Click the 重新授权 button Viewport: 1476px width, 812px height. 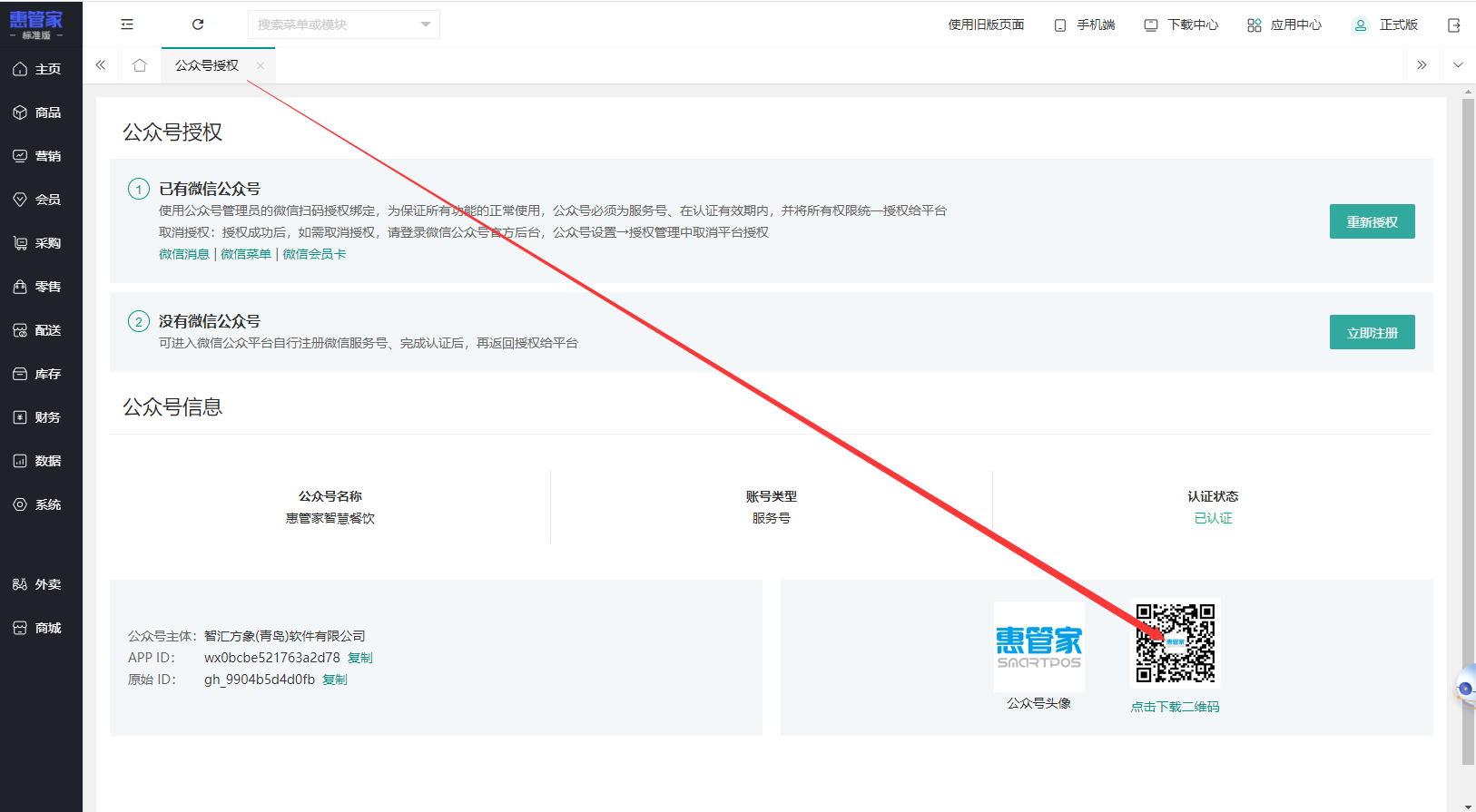point(1372,221)
